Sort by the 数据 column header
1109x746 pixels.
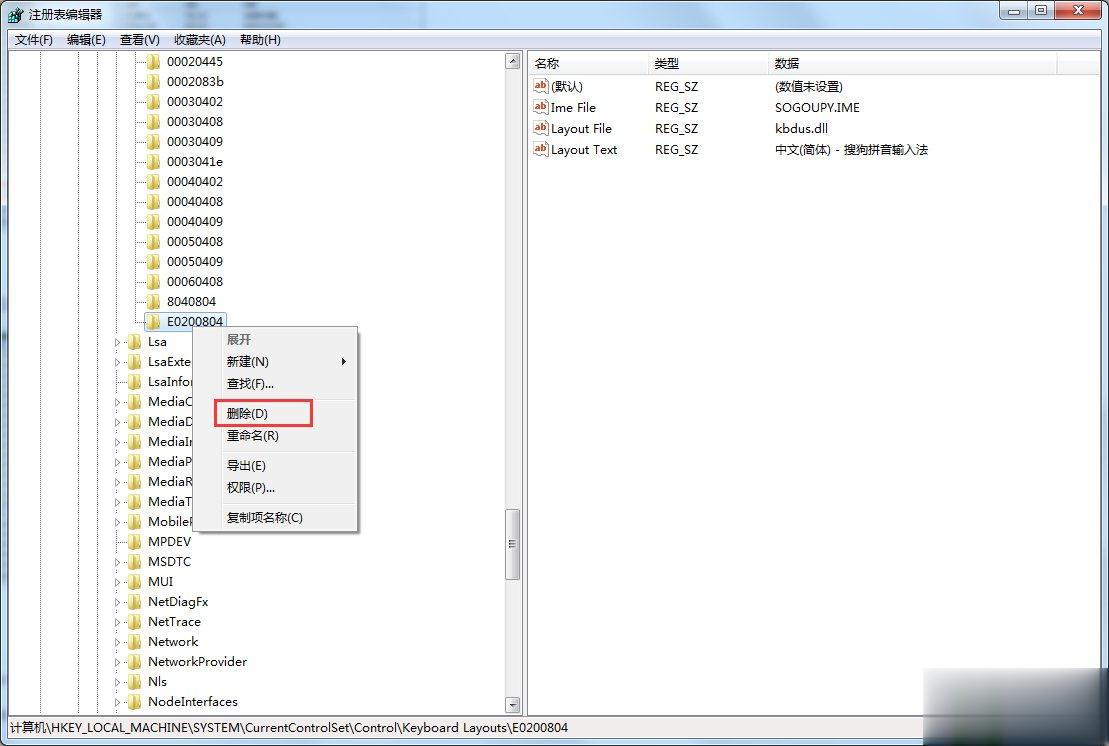pos(912,64)
